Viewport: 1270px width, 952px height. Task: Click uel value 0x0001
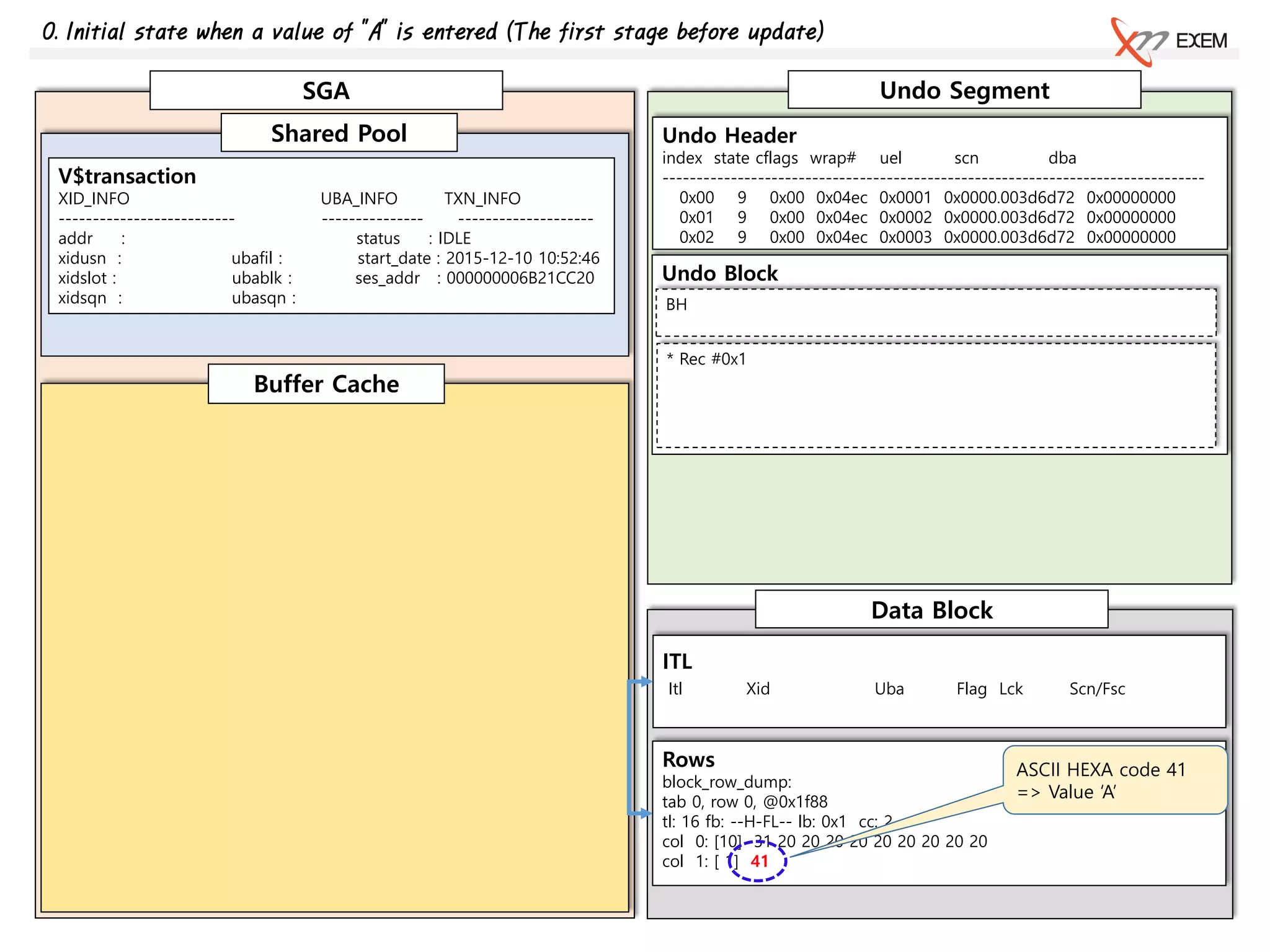click(905, 197)
